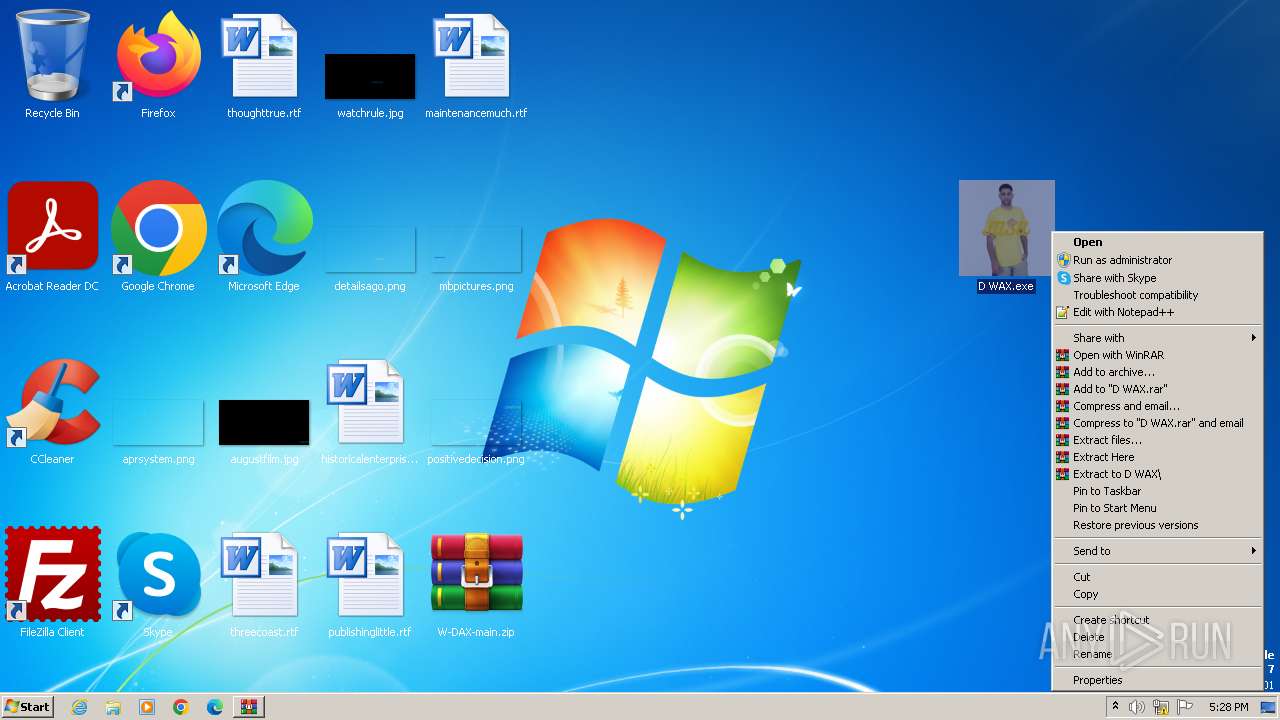
Task: Choose Copy from context menu
Action: [x=1158, y=594]
